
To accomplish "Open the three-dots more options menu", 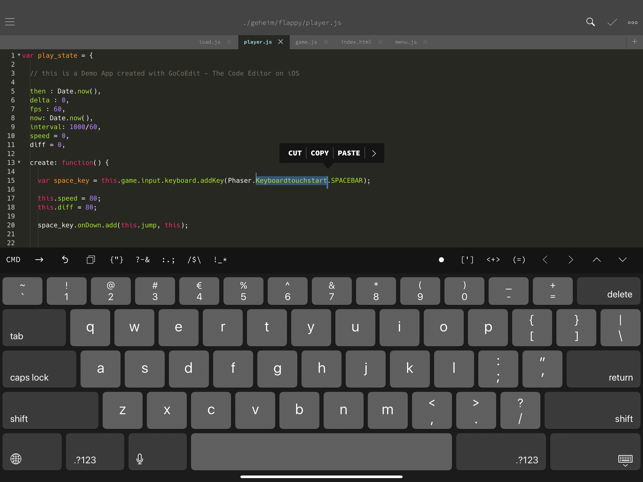I will click(x=632, y=22).
